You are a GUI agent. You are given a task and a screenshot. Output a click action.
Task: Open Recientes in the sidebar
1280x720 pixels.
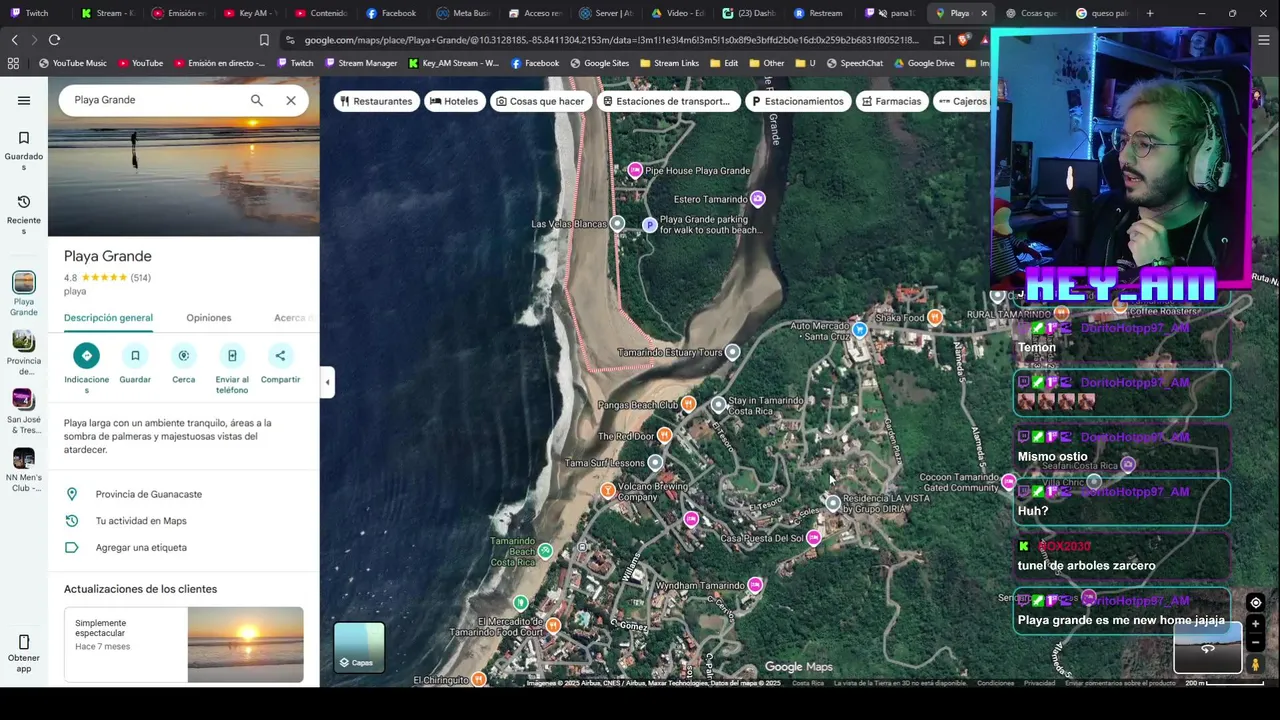[24, 214]
